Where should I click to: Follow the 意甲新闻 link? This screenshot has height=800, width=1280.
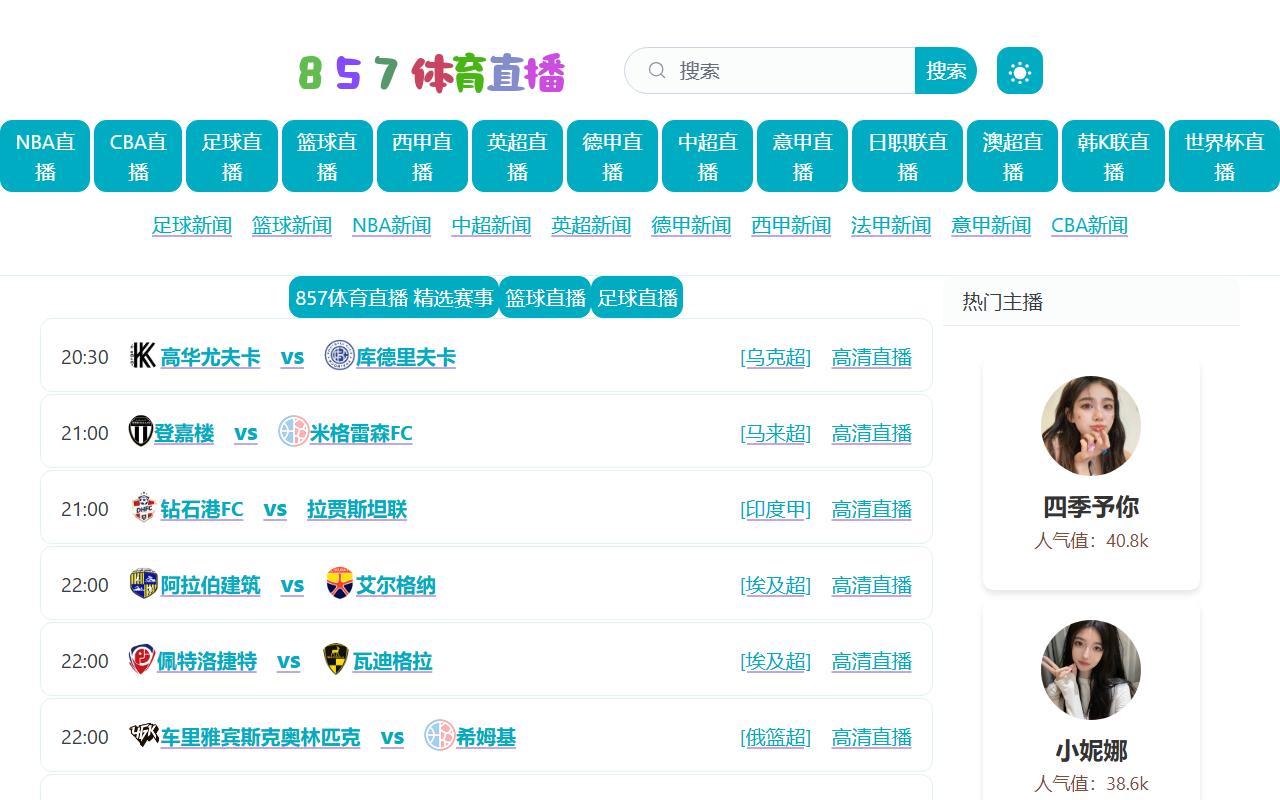pos(991,225)
